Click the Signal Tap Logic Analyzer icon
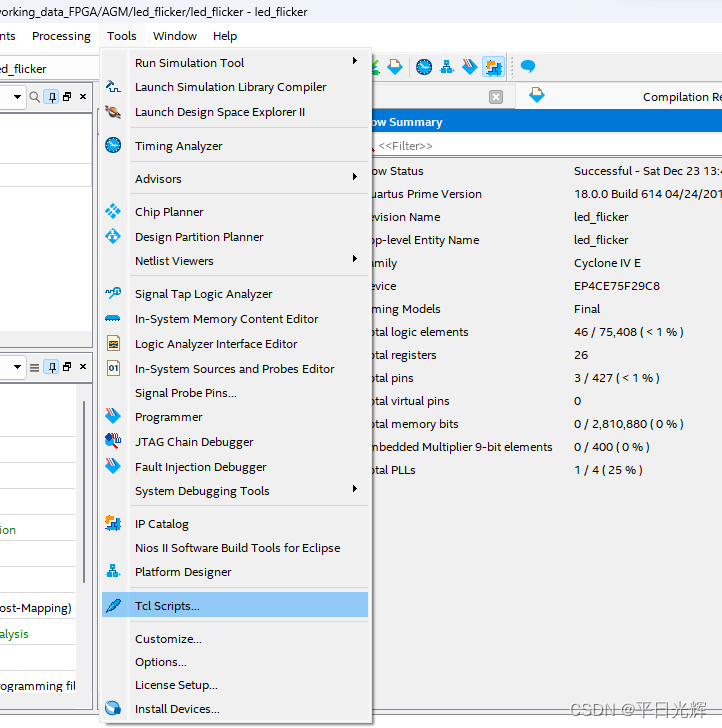722x728 pixels. pos(113,293)
